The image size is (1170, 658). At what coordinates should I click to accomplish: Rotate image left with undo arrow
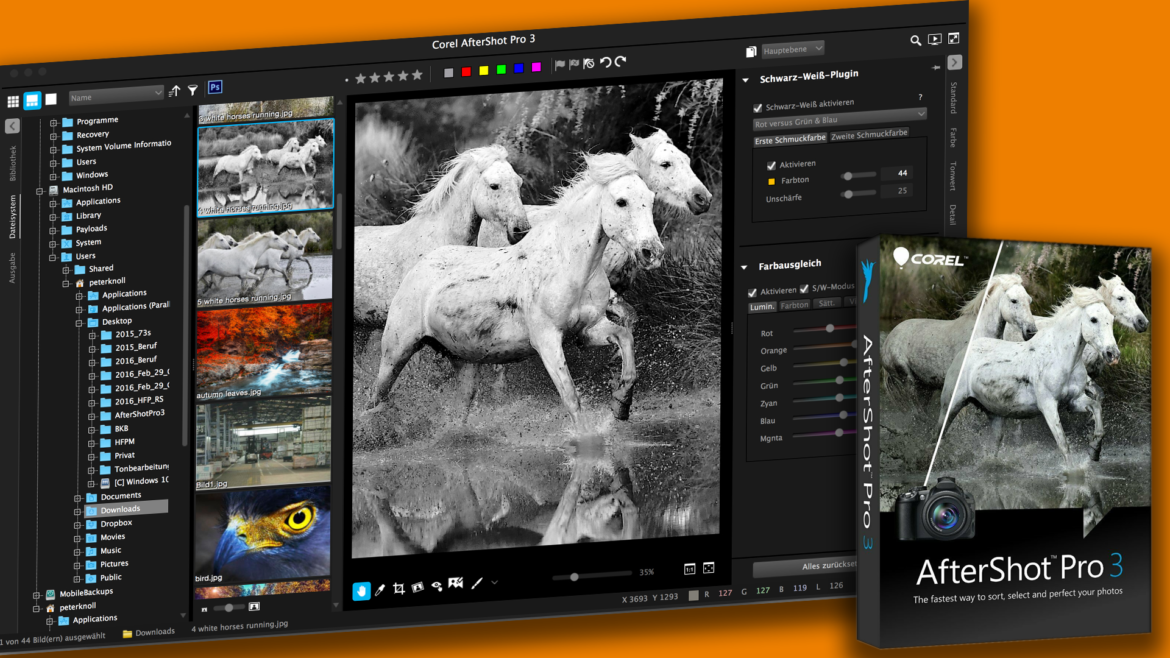(605, 63)
